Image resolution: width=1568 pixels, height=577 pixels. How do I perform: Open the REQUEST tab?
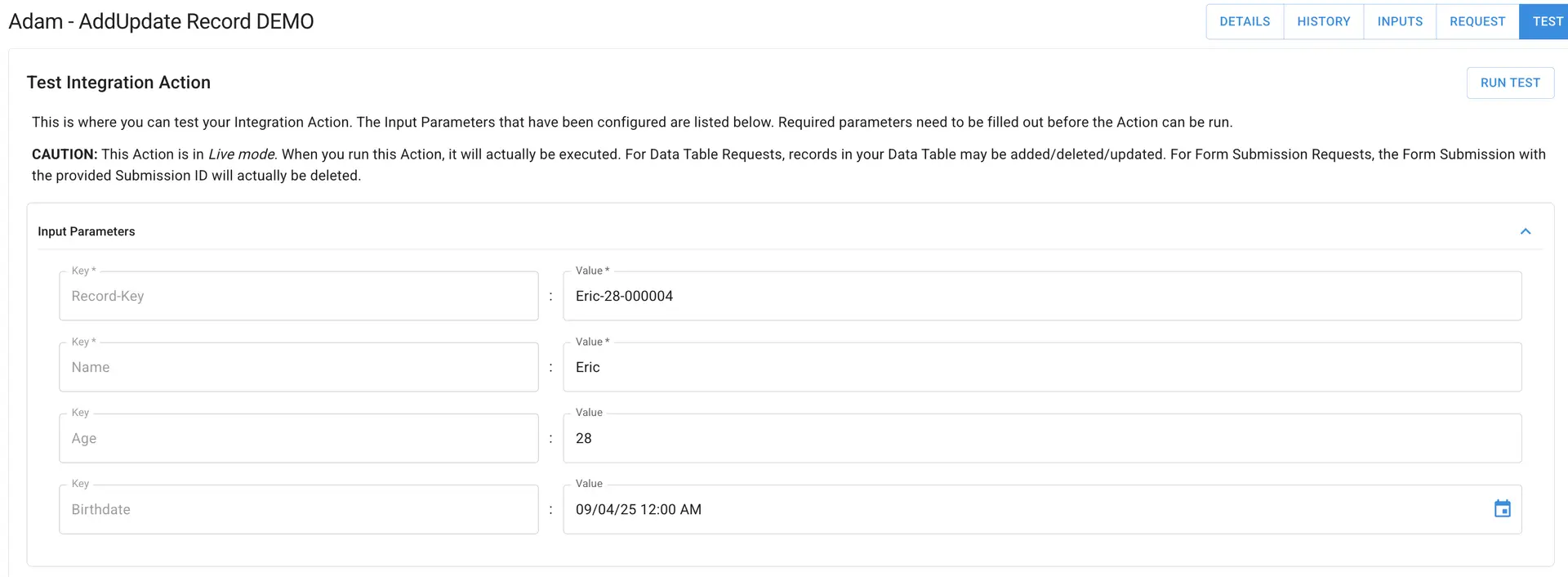click(1477, 21)
